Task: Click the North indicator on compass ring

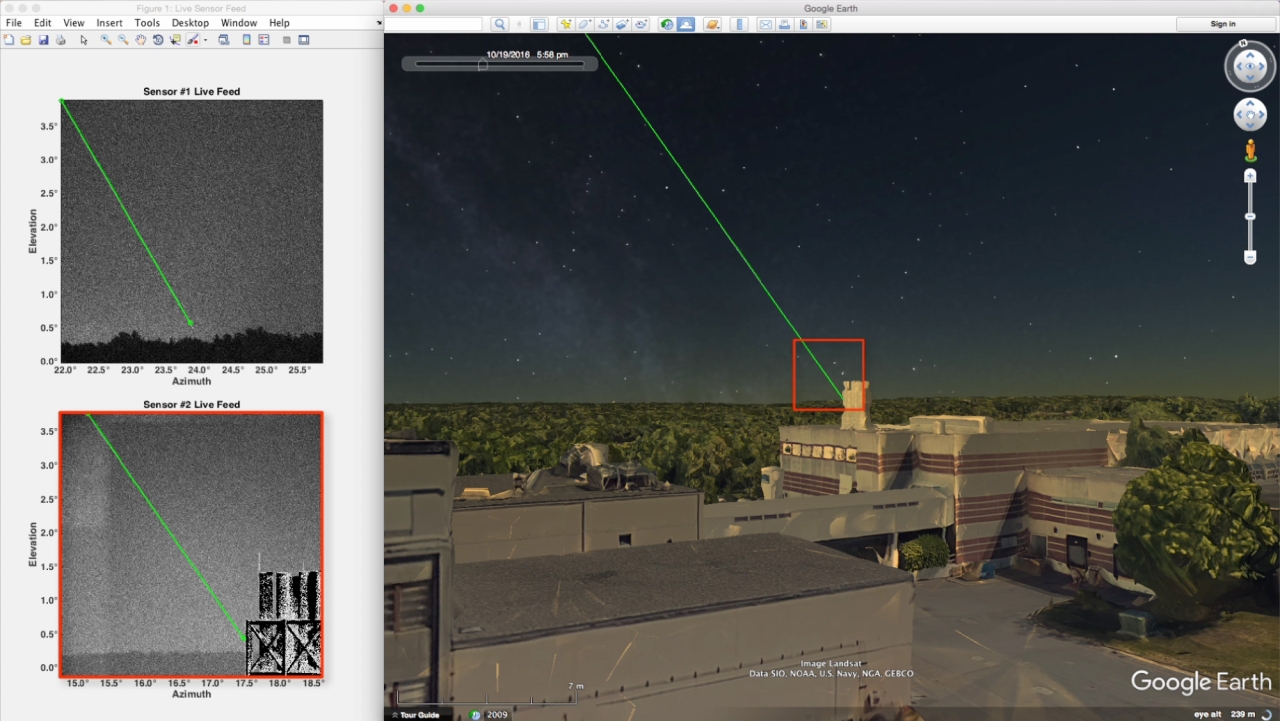Action: (x=1243, y=43)
